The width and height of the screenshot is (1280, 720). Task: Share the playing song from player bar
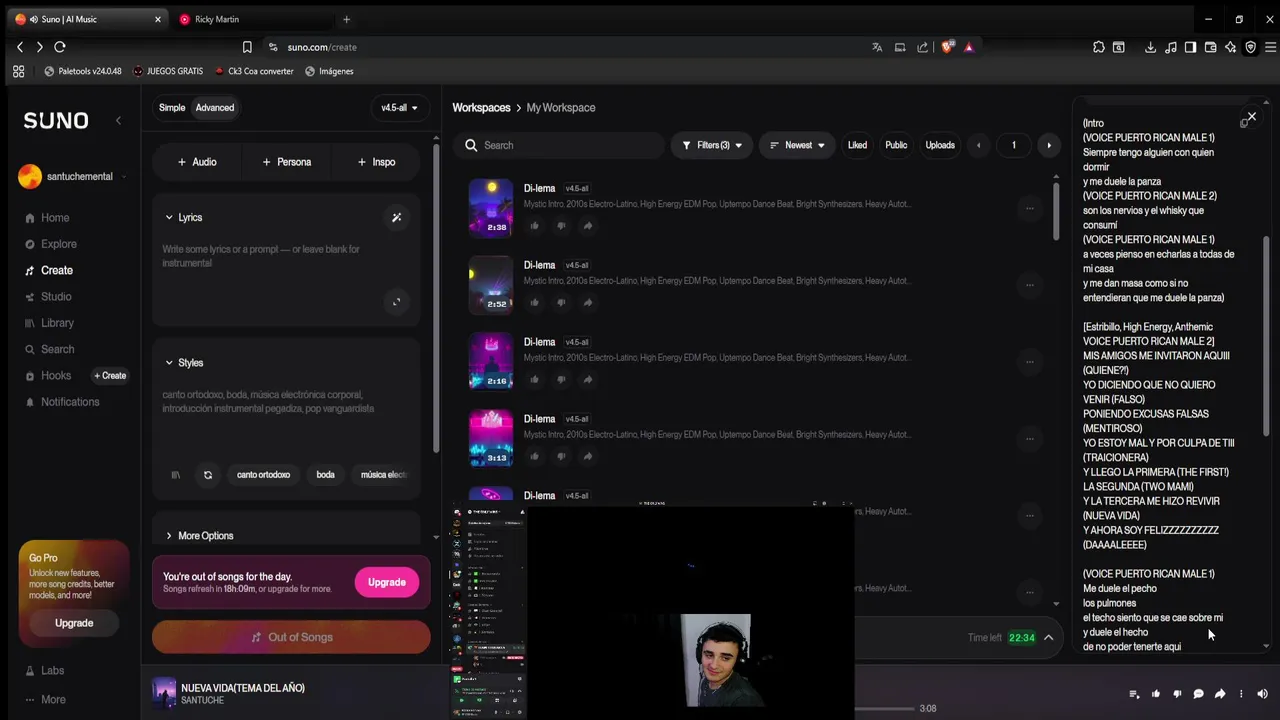(1220, 694)
